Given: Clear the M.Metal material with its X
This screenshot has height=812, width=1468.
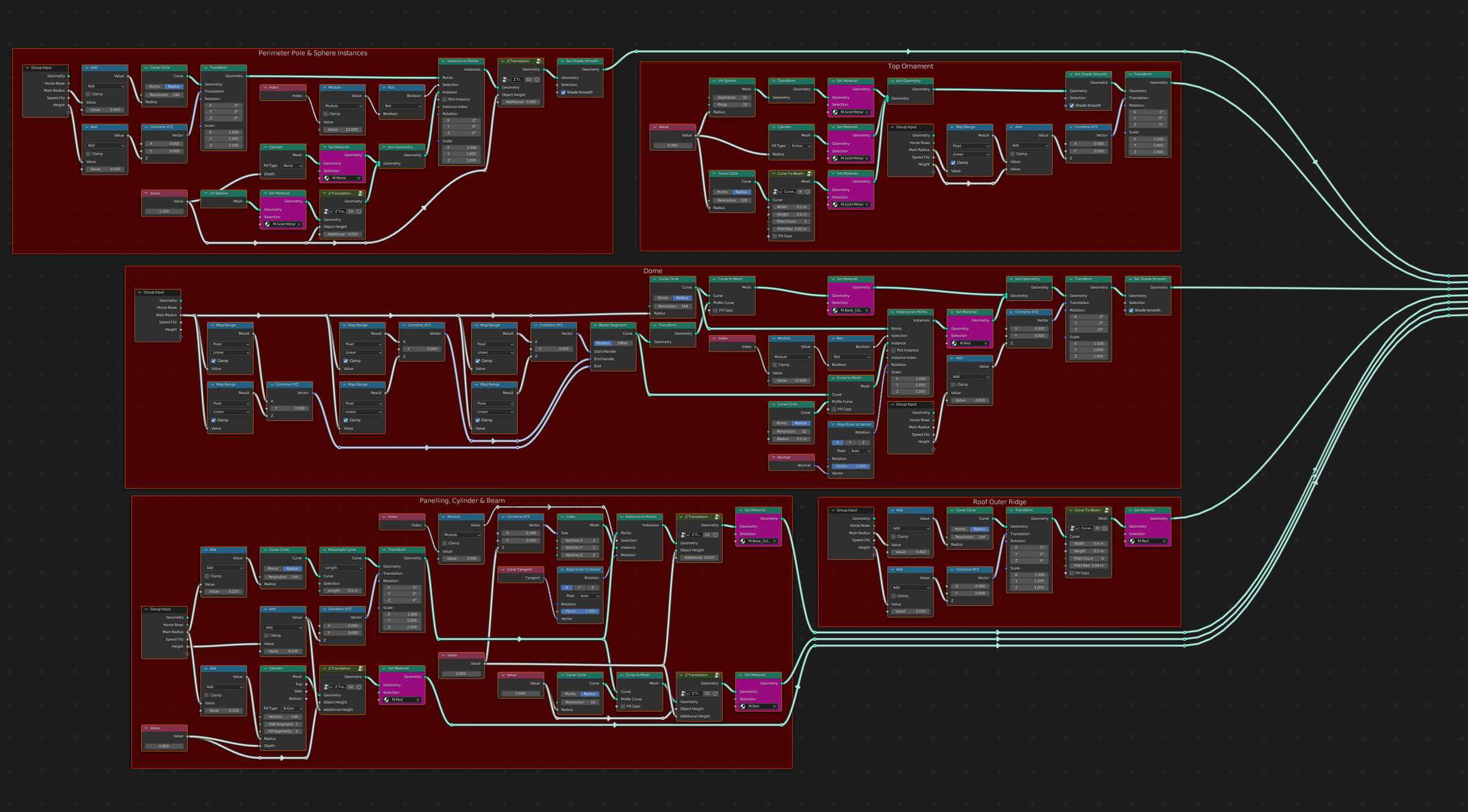Looking at the screenshot, I should [358, 178].
